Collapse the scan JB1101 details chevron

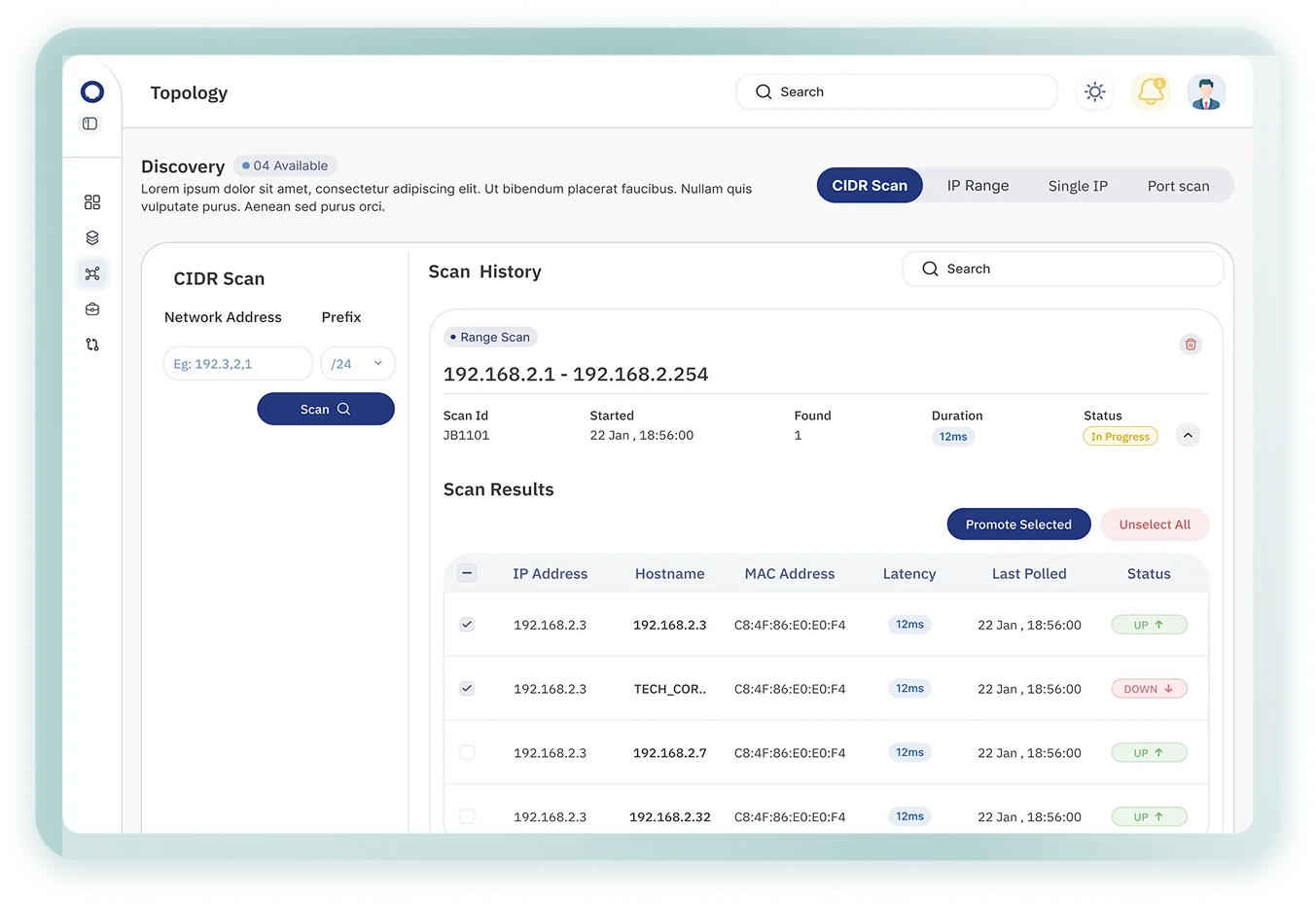click(x=1188, y=435)
